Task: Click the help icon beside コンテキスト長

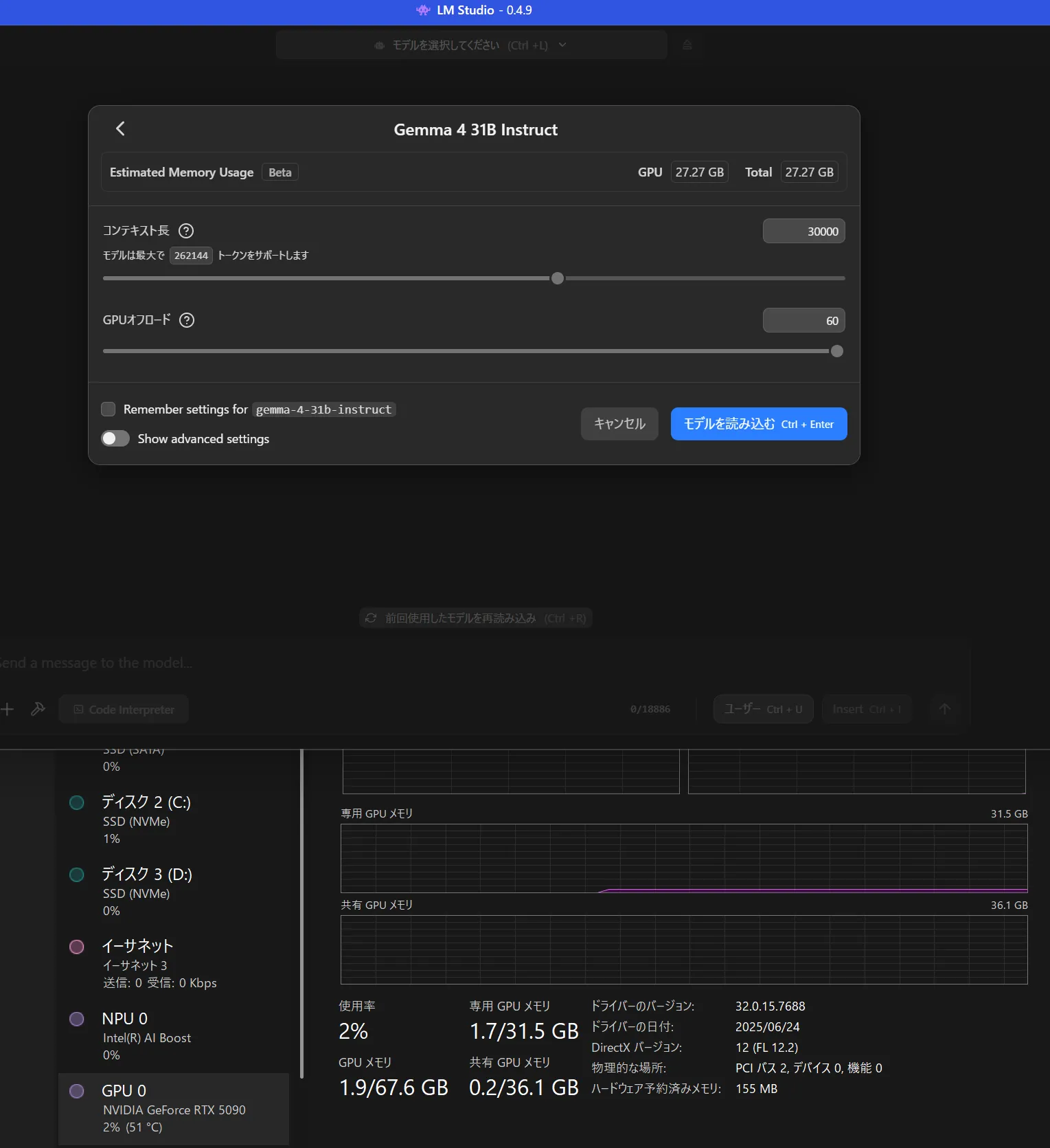Action: [x=186, y=231]
